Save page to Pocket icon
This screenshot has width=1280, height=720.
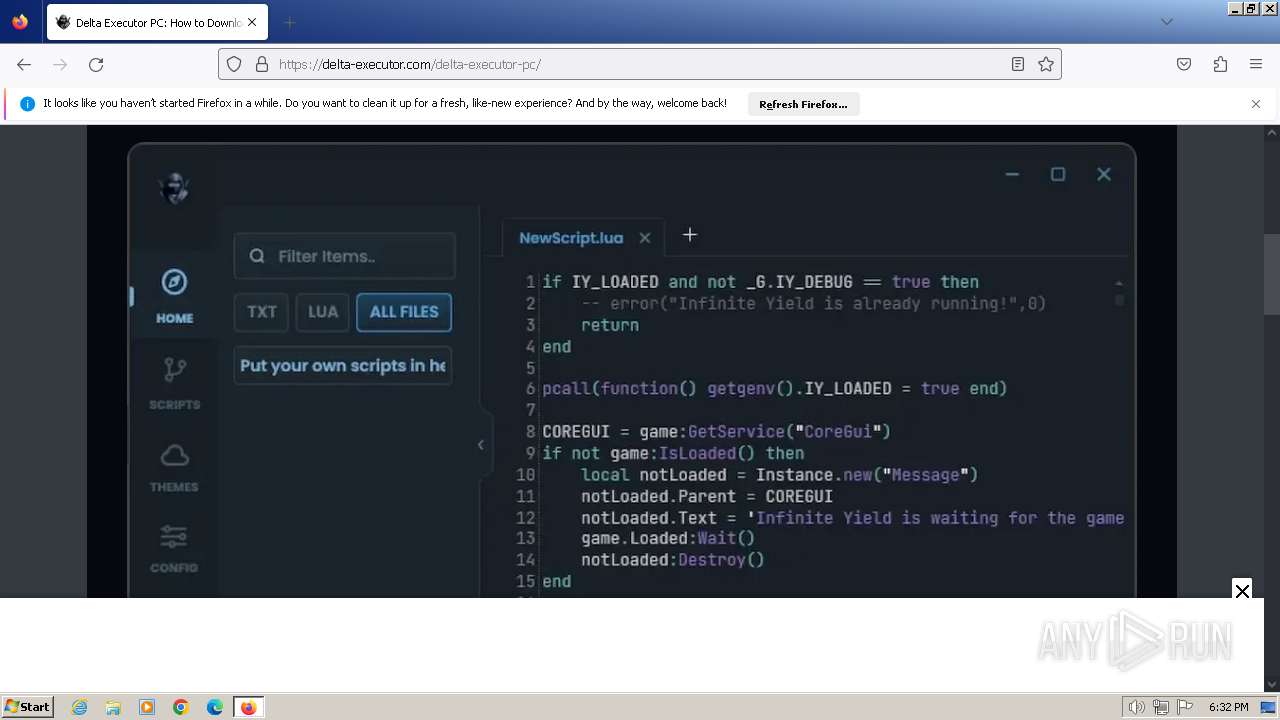tap(1184, 64)
